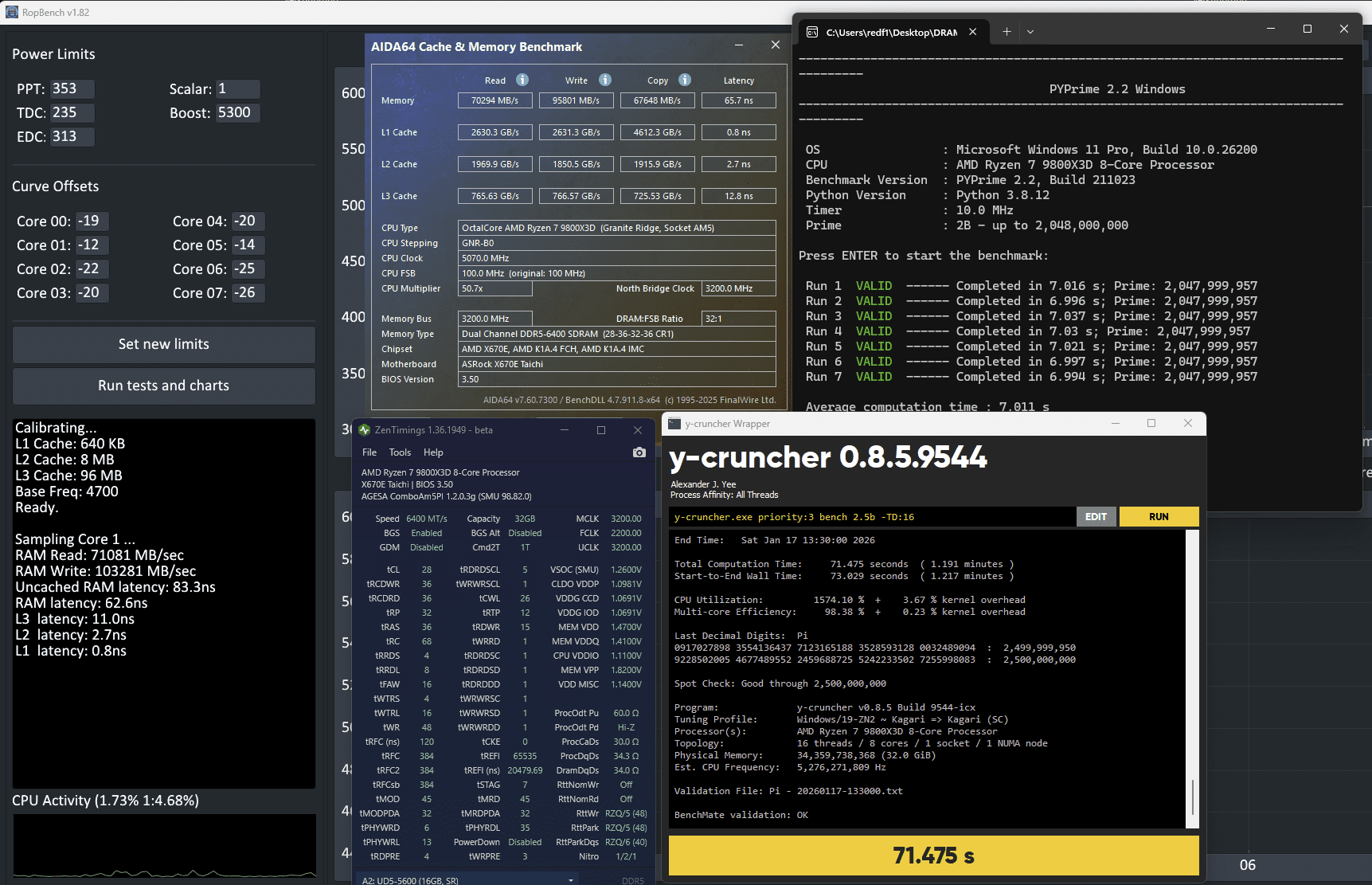
Task: Maximize the ZenTimings window
Action: [601, 430]
